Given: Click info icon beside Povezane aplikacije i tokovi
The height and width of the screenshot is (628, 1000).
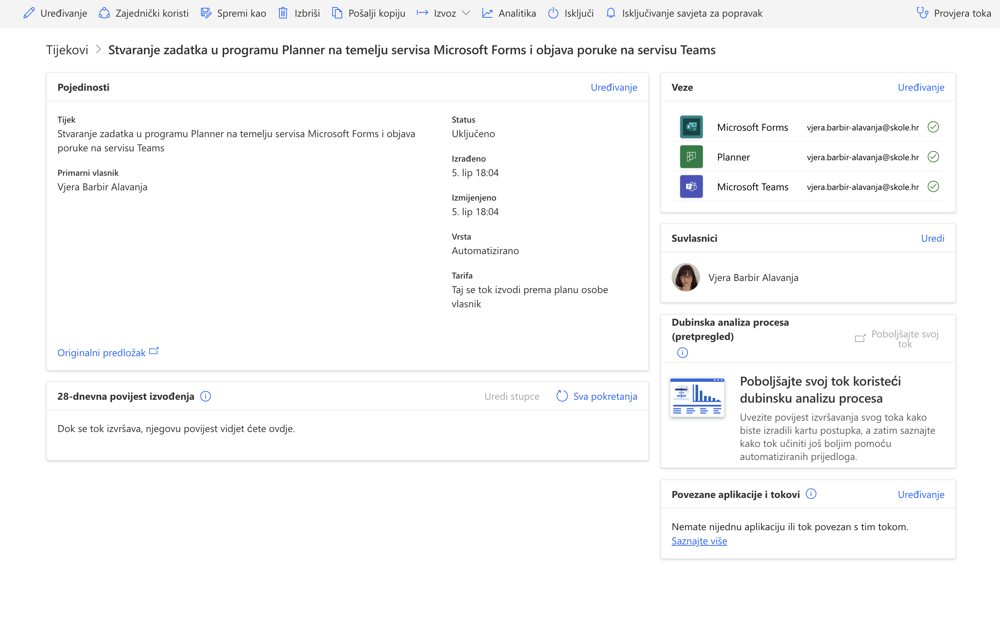Looking at the screenshot, I should click(x=811, y=494).
